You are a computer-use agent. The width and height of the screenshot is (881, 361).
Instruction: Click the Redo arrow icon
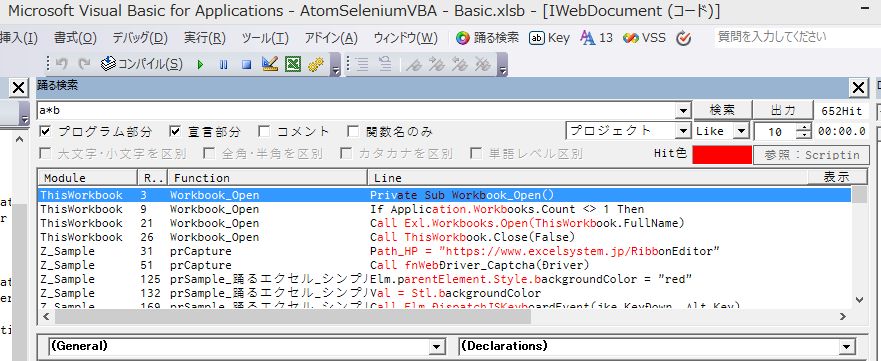coord(84,65)
